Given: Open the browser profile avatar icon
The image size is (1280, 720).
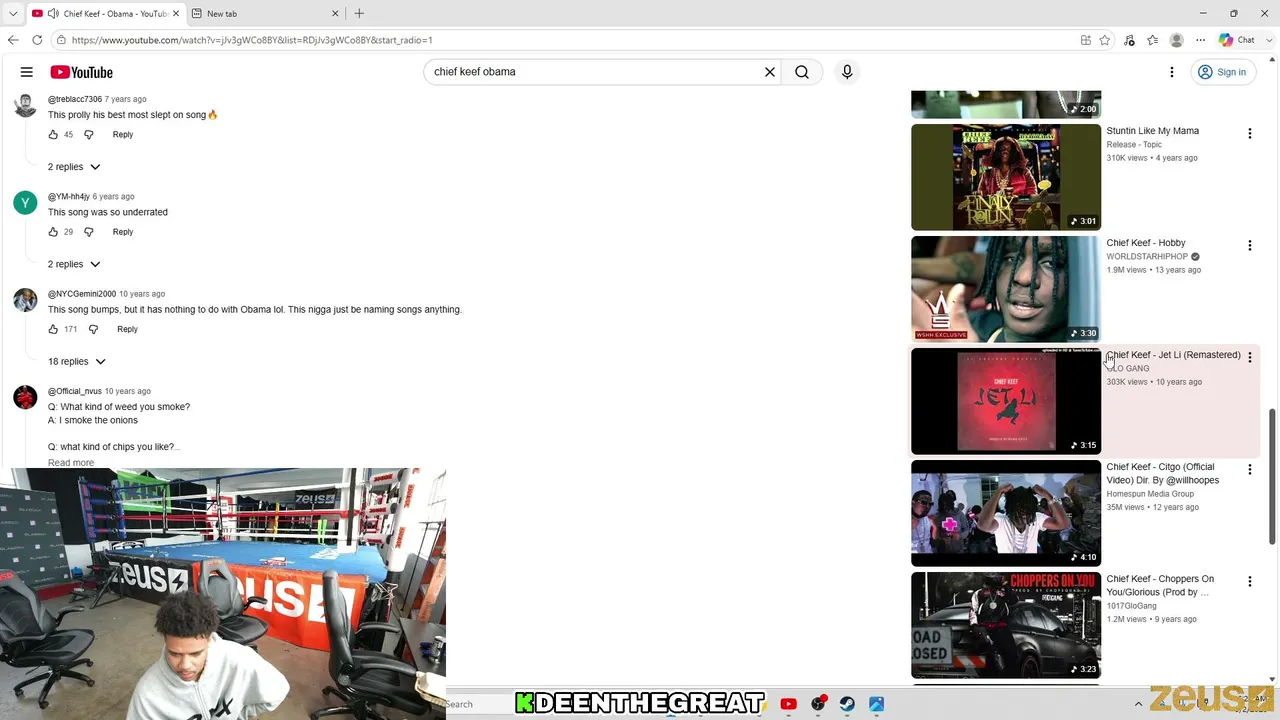Looking at the screenshot, I should pyautogui.click(x=1177, y=40).
